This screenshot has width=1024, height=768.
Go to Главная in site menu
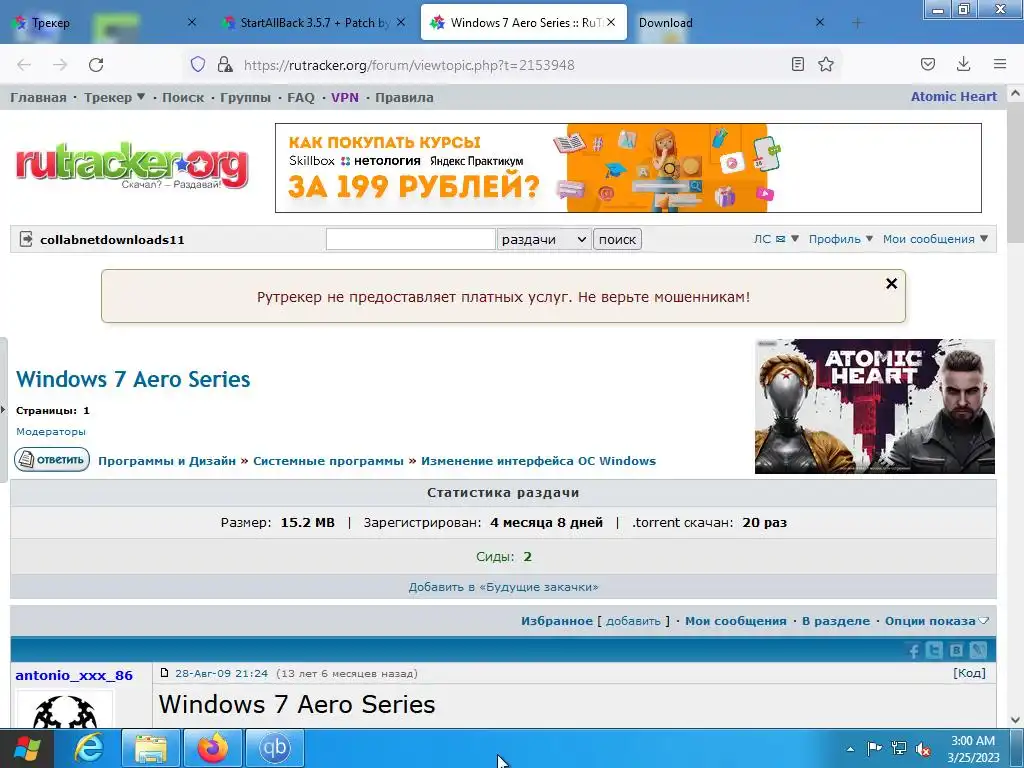39,97
